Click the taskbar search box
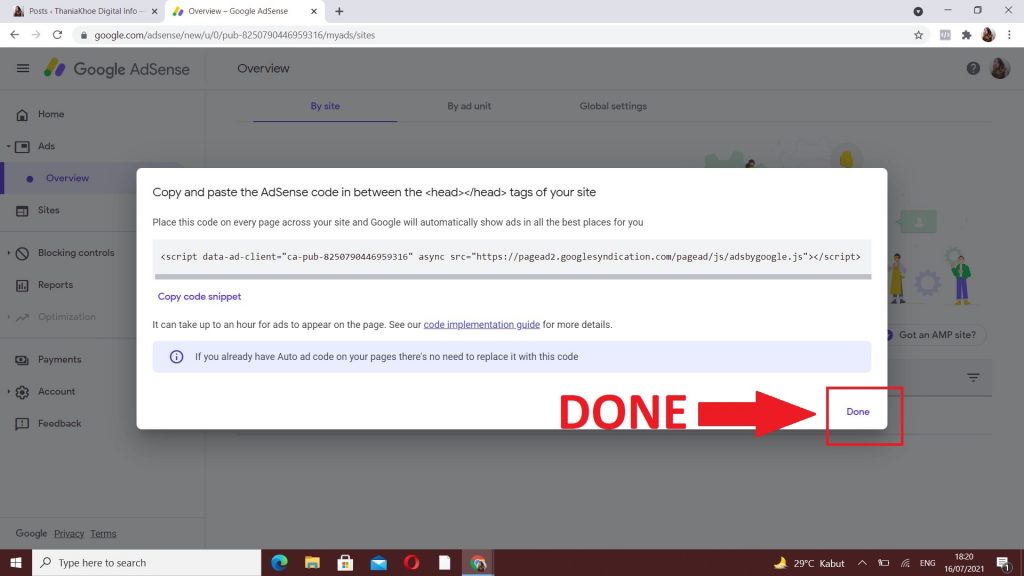Screen dimensions: 1024x576 click(146, 562)
